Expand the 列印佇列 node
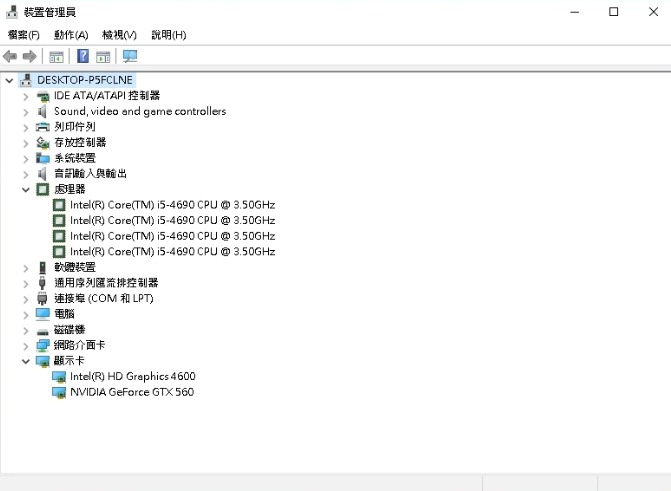This screenshot has width=671, height=491. click(26, 128)
